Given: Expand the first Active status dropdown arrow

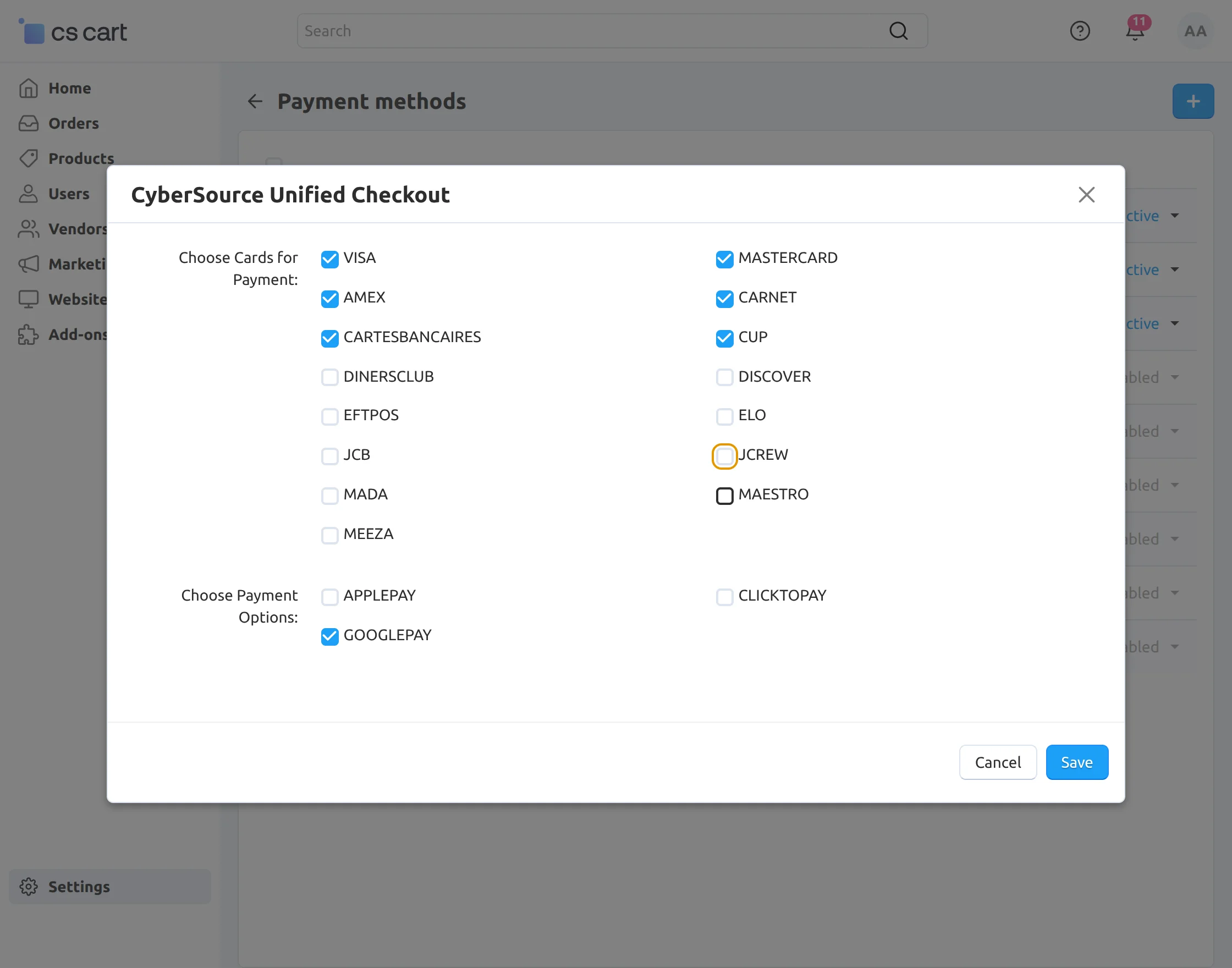Looking at the screenshot, I should 1175,216.
